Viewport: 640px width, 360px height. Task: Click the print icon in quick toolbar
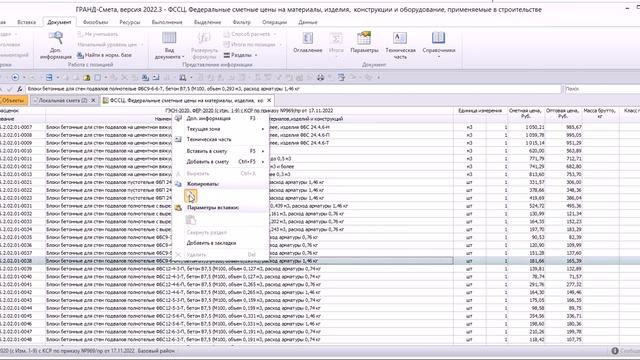point(320,77)
